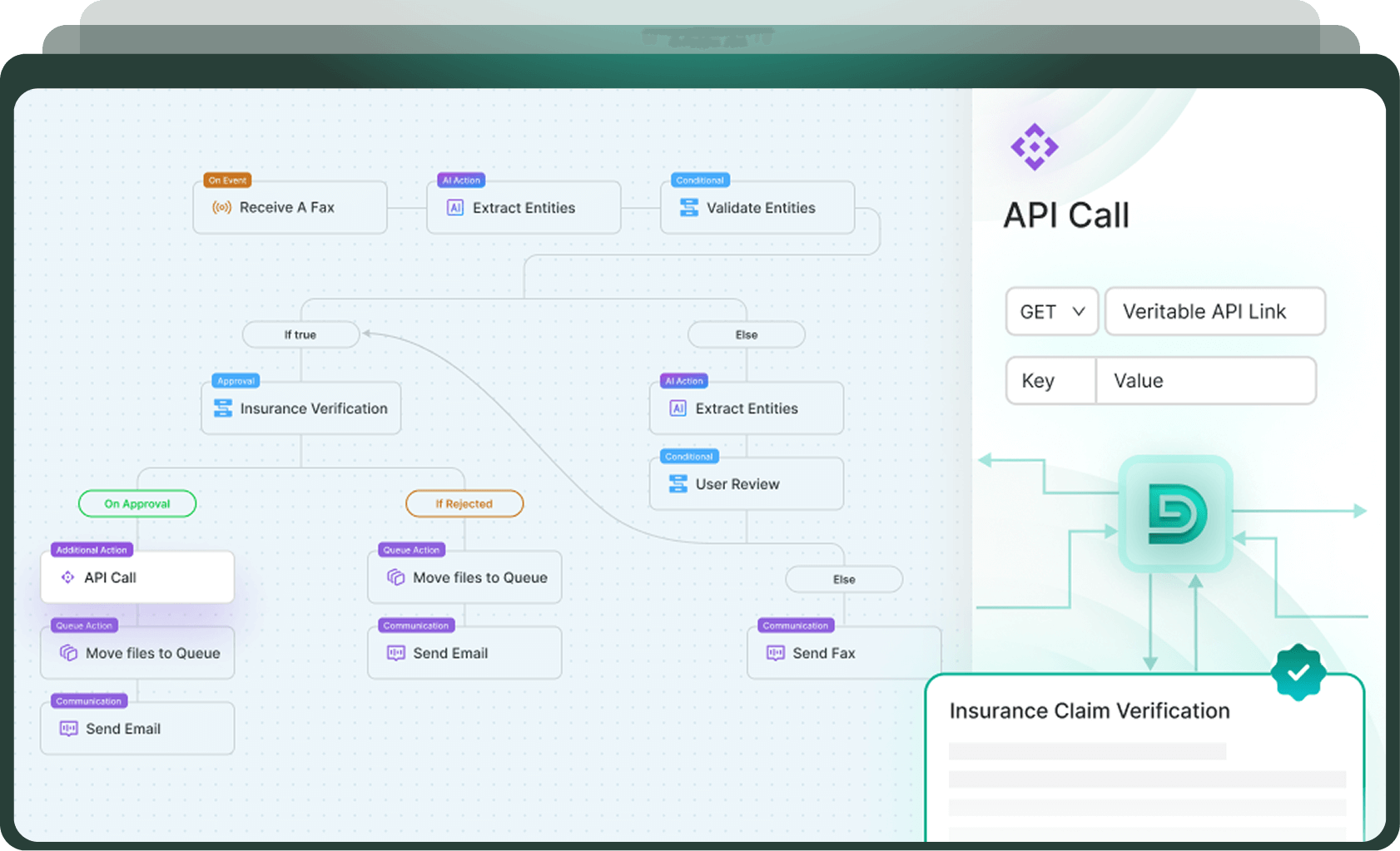
Task: Click the Send Fax communication icon
Action: coord(776,653)
